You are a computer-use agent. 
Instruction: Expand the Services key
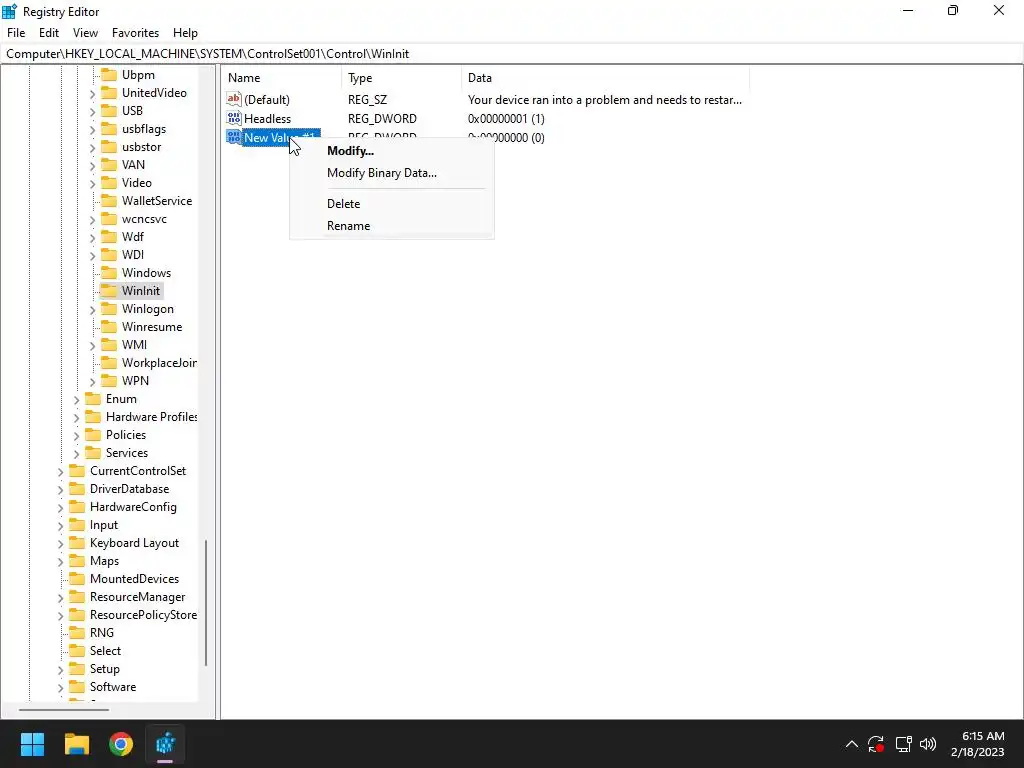click(76, 453)
